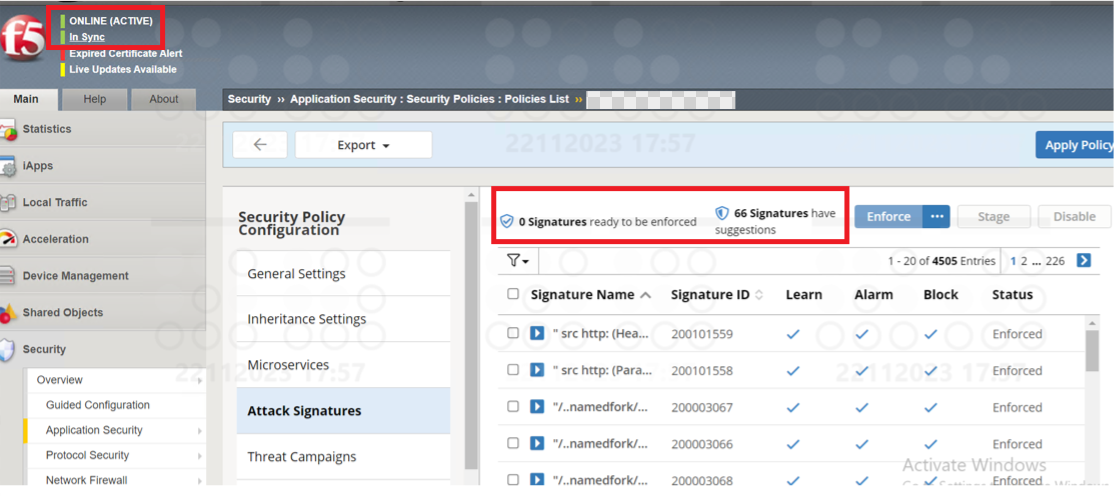Click shield icon beside 66 Signatures
This screenshot has height=496, width=1114.
click(722, 212)
